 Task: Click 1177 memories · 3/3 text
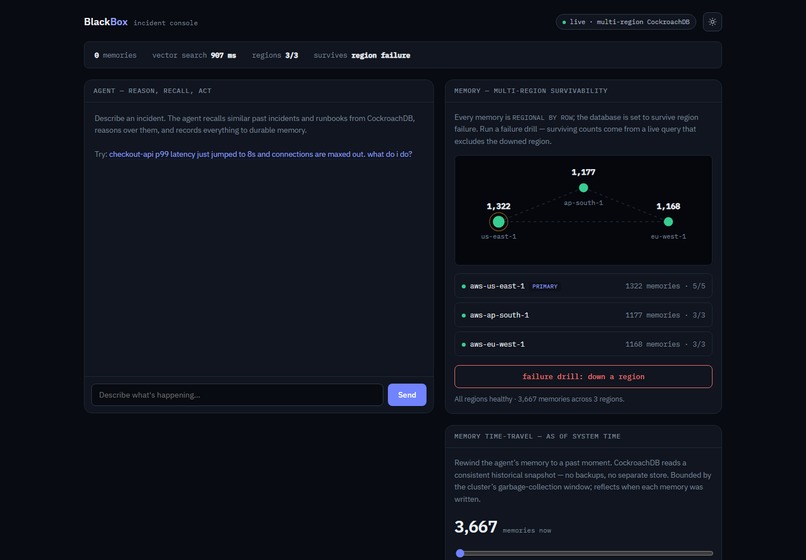(x=665, y=315)
